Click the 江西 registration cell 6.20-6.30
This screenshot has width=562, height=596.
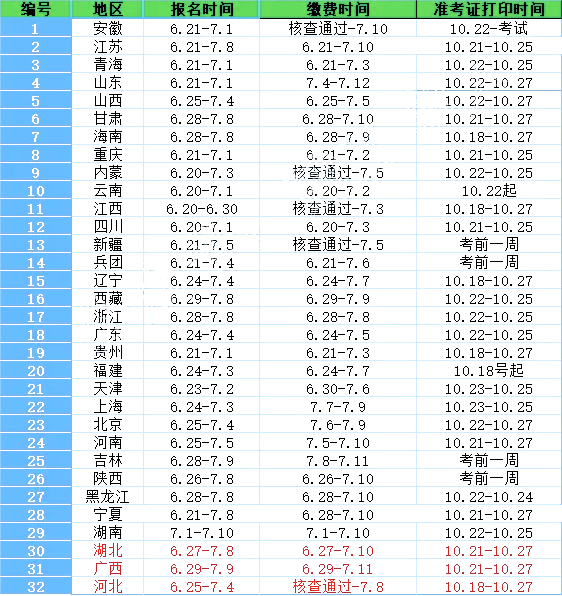point(201,209)
